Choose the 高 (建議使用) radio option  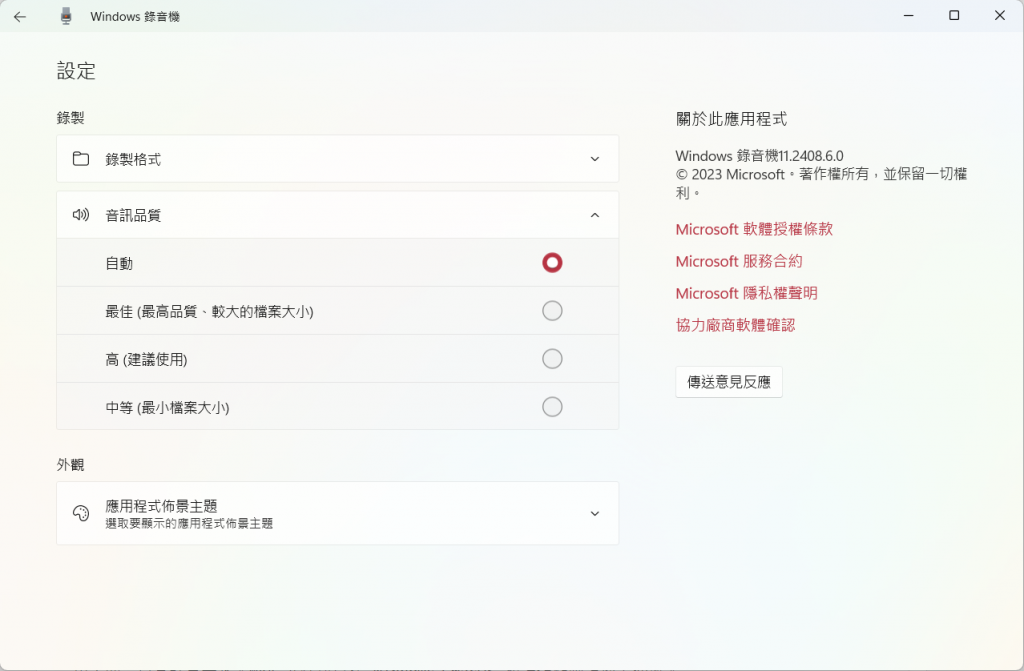[x=552, y=359]
